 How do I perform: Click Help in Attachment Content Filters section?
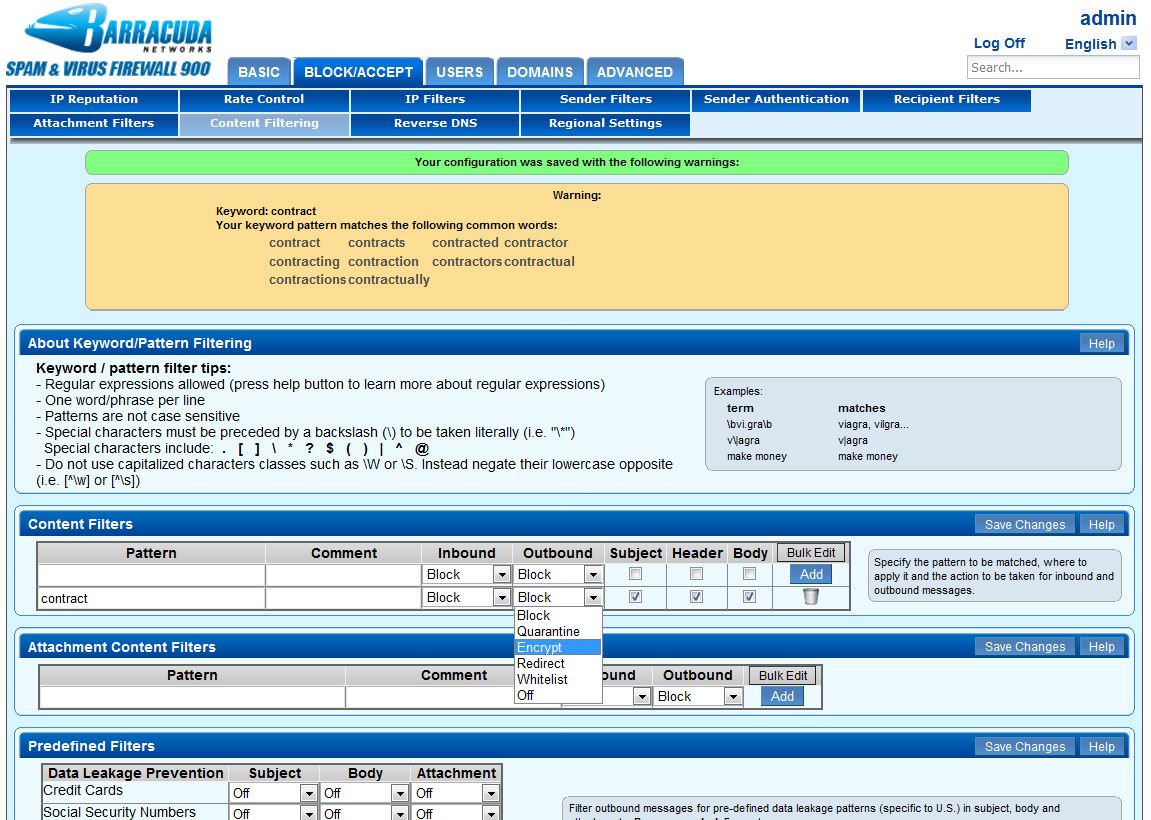(x=1101, y=647)
